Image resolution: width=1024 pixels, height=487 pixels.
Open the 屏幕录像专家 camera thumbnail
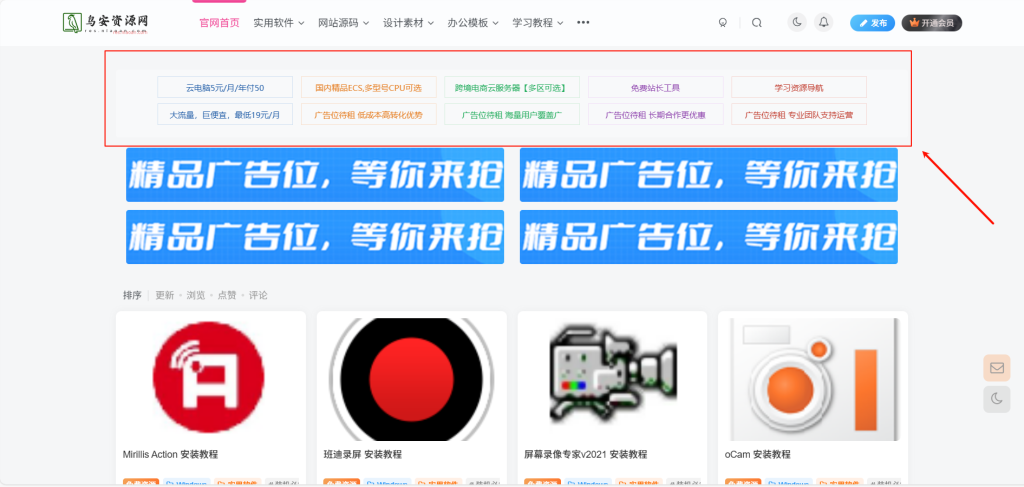pyautogui.click(x=612, y=379)
